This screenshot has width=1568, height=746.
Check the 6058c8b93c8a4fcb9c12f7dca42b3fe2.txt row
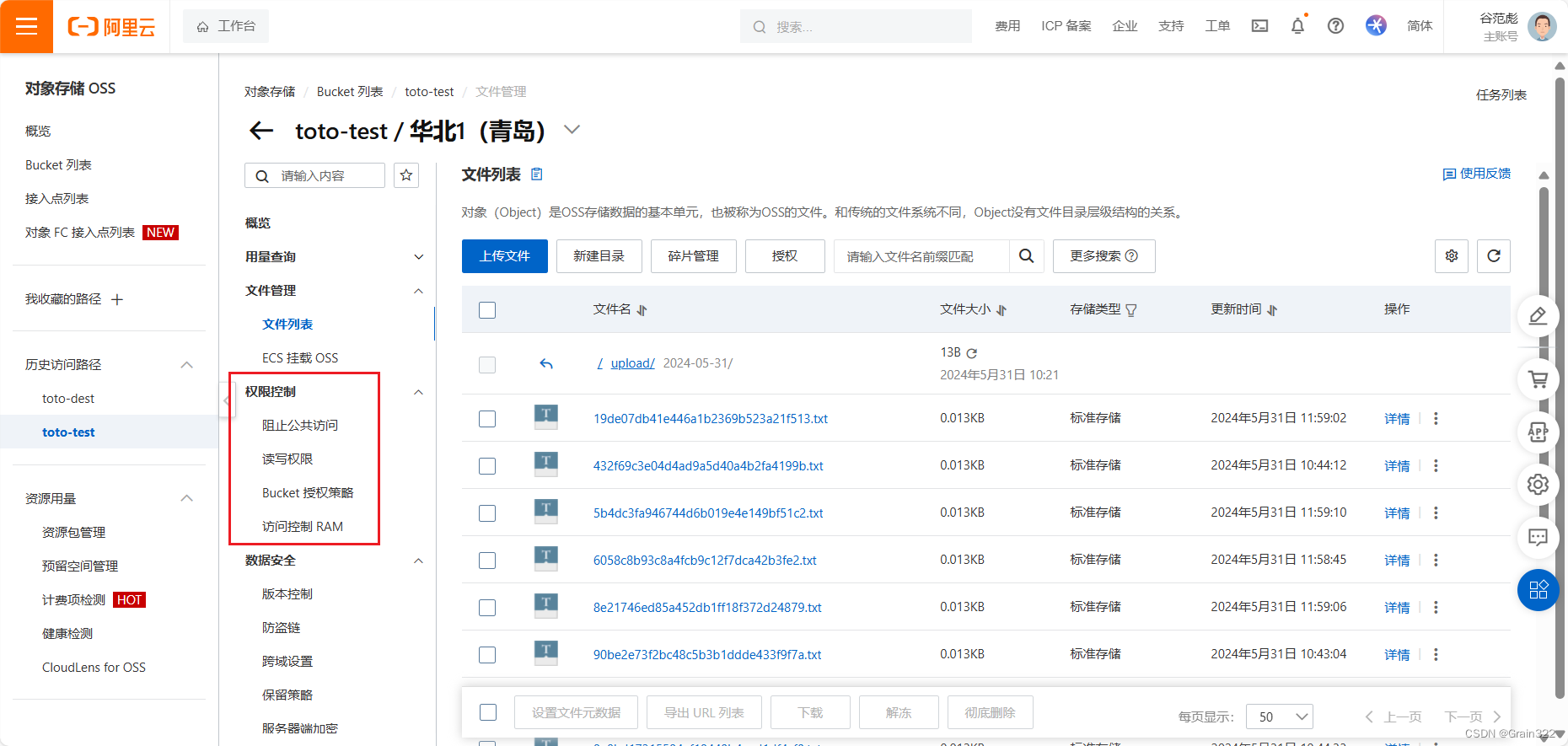487,561
